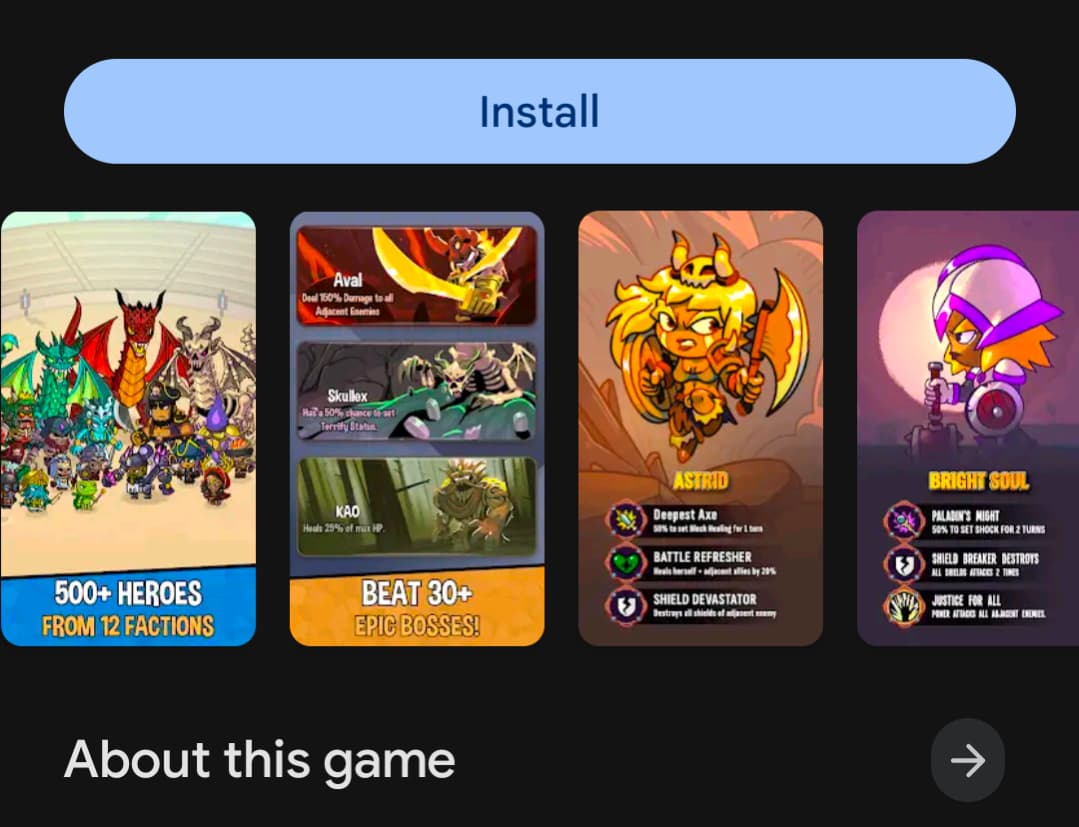Tap the Astrid name label
The width and height of the screenshot is (1079, 827).
(701, 480)
